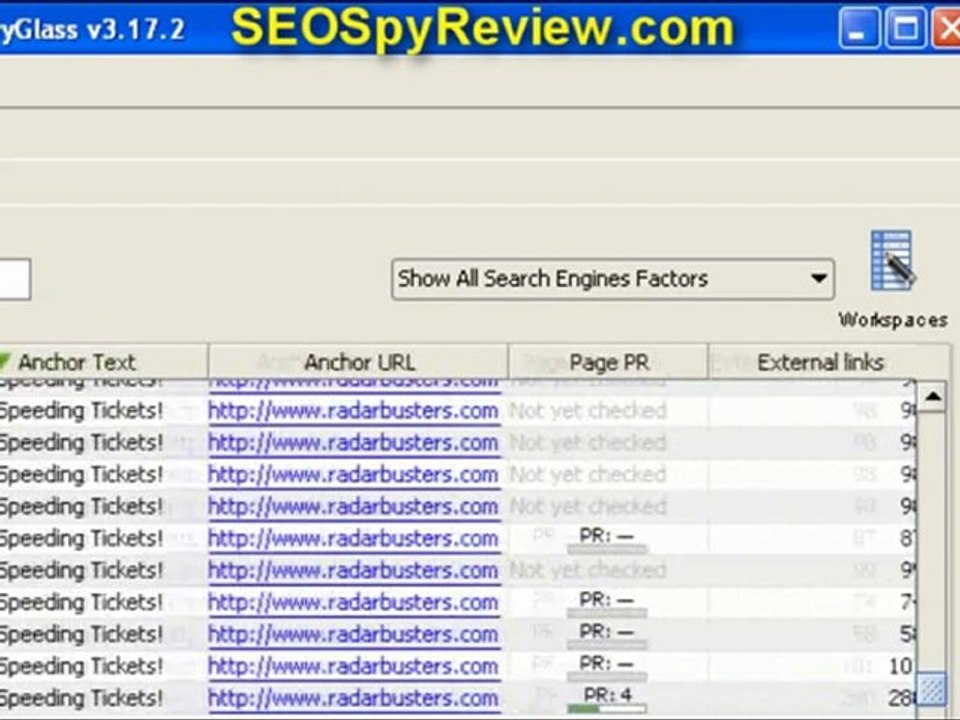Screen dimensions: 960x720
Task: Select the external links value 10
Action: click(x=900, y=666)
